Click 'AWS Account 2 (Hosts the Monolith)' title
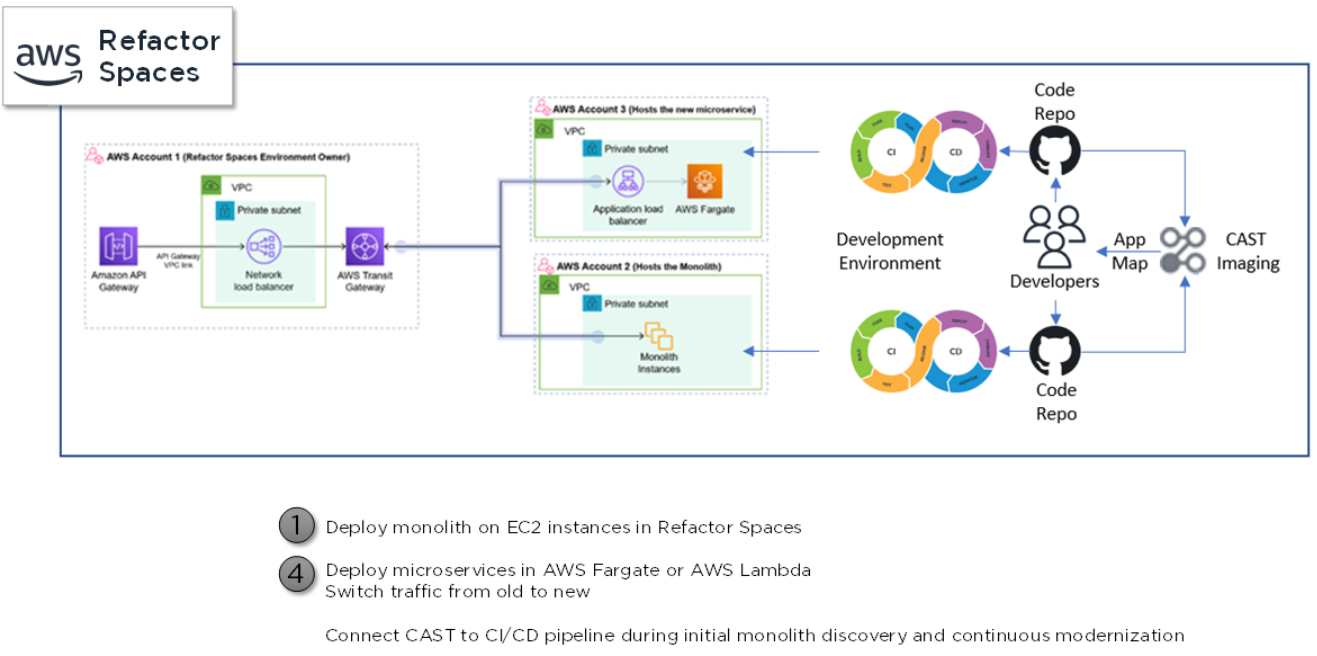 (638, 266)
